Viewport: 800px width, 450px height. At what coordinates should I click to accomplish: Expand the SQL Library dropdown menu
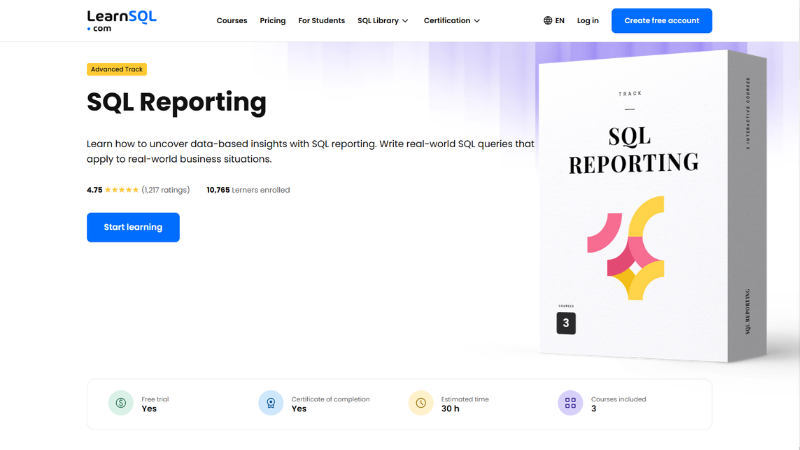coord(383,21)
